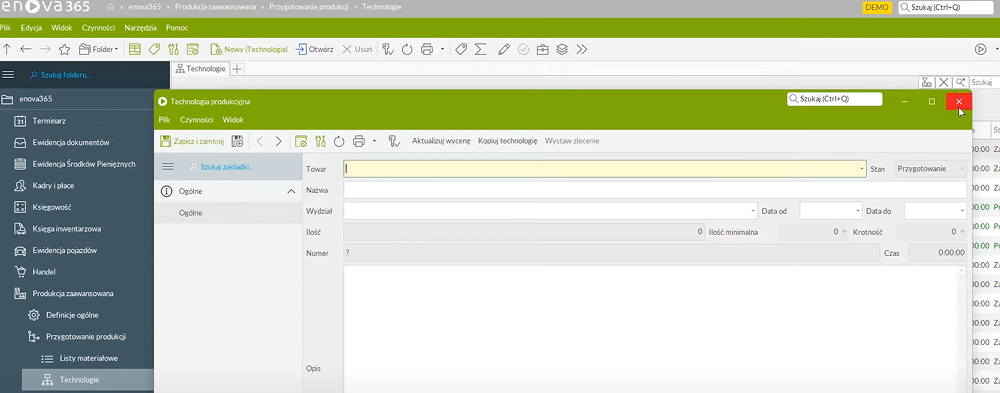The image size is (1000, 393).
Task: Click the back arrow in main toolbar
Action: coord(26,49)
